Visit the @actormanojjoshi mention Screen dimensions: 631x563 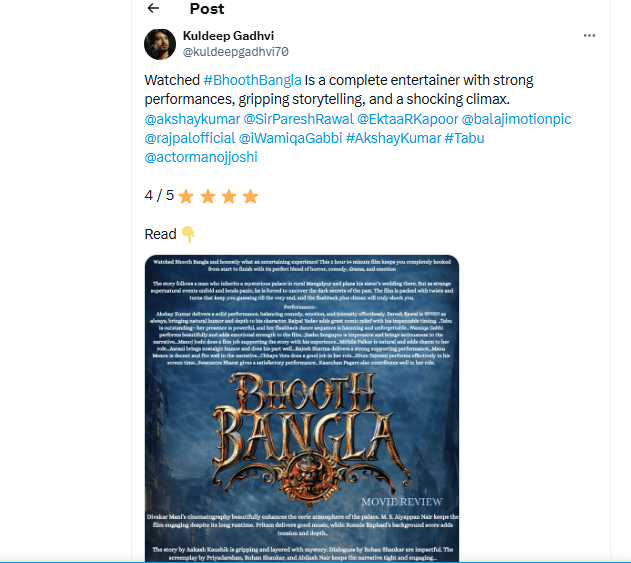(202, 157)
